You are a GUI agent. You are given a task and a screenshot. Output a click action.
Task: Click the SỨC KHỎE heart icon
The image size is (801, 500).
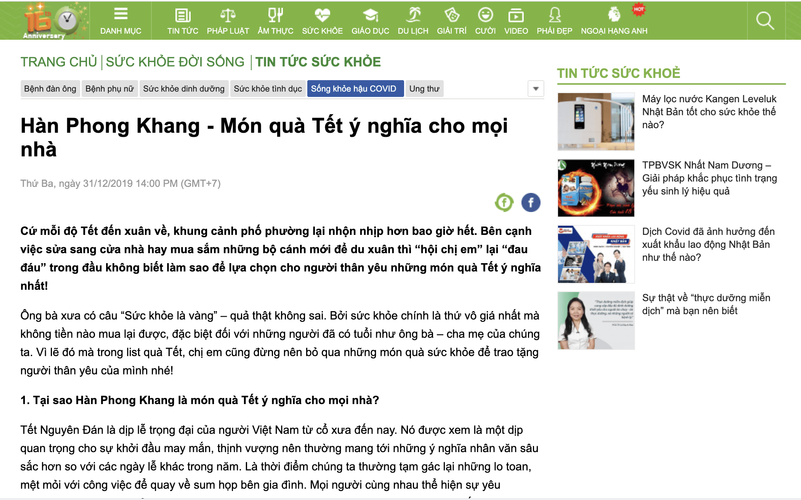[x=322, y=15]
